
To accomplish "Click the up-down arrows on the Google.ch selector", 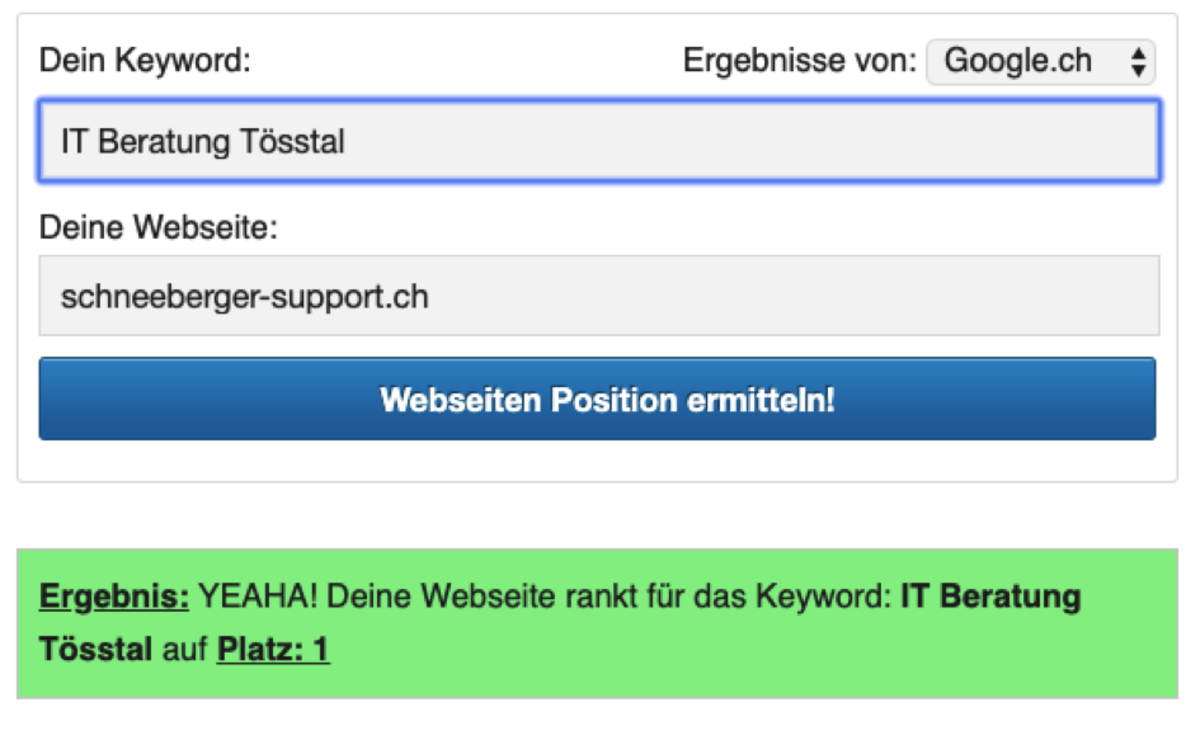I will click(1137, 63).
